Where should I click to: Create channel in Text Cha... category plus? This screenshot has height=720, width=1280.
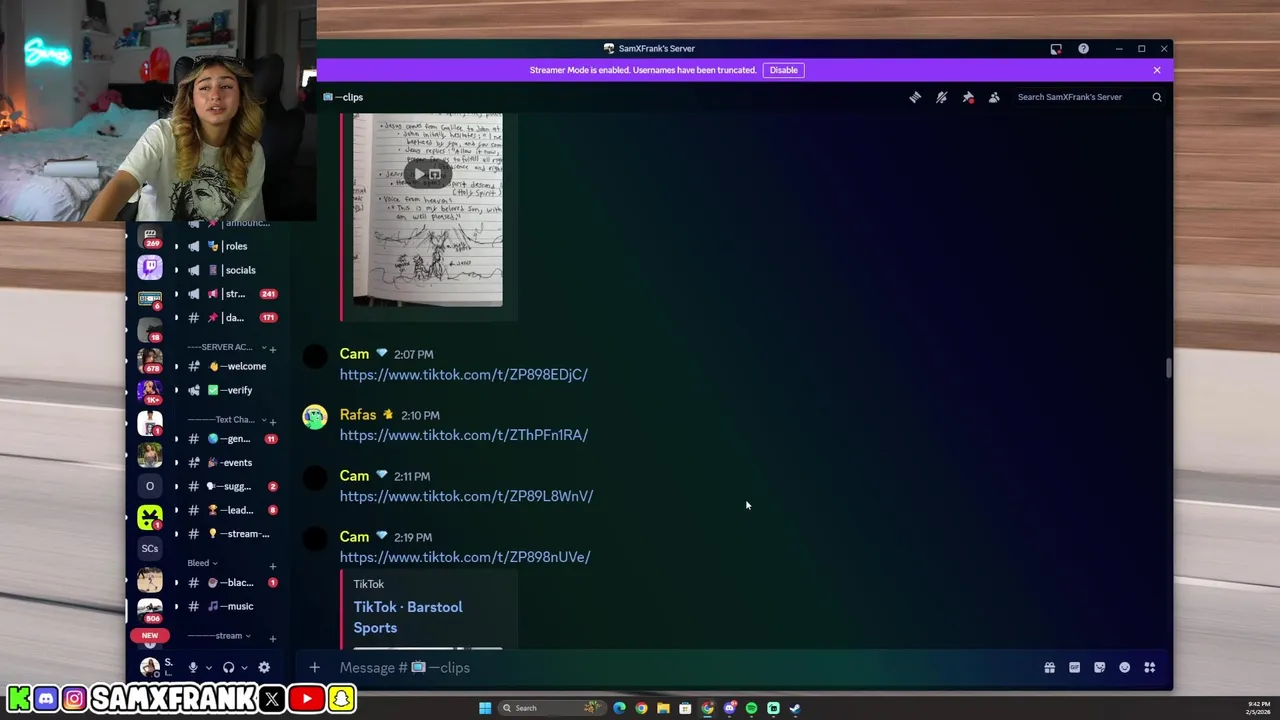(x=273, y=422)
